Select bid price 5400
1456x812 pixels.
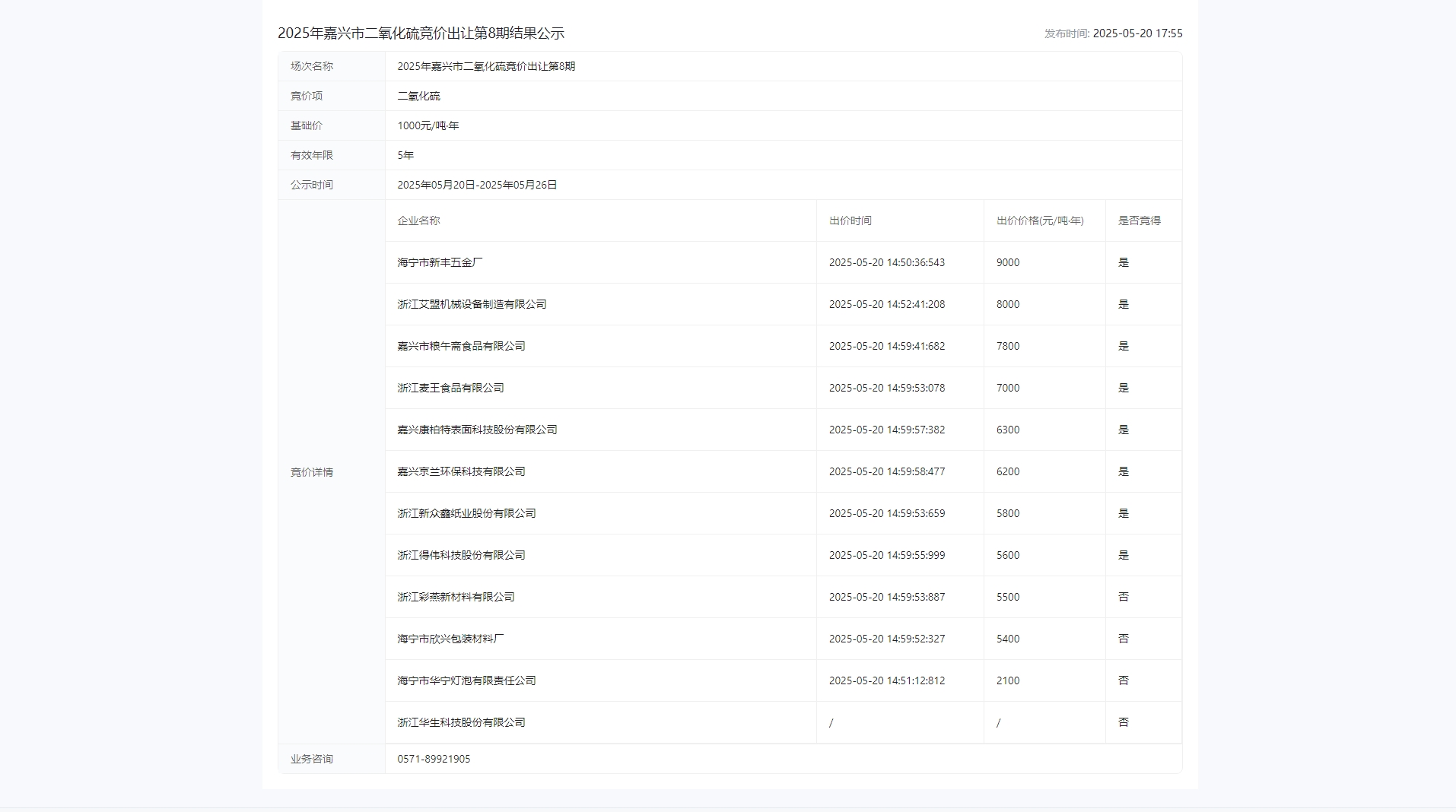(x=1008, y=639)
